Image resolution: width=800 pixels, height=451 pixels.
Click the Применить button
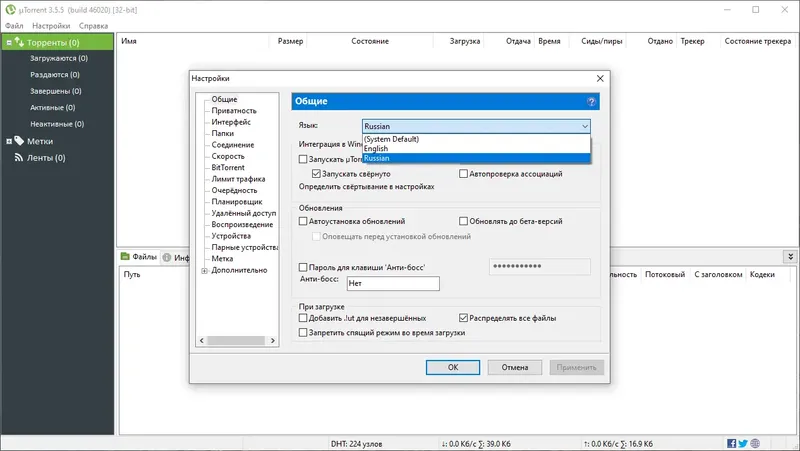click(577, 367)
